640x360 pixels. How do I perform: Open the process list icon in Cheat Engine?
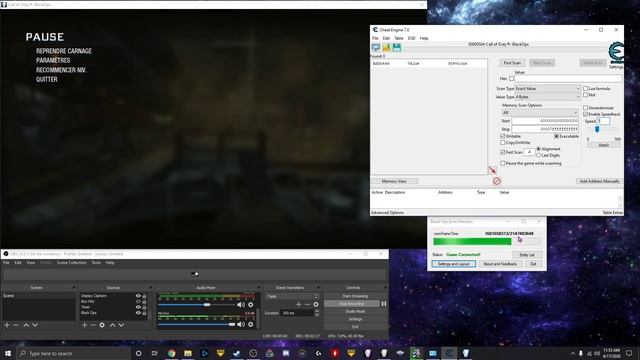click(x=376, y=48)
